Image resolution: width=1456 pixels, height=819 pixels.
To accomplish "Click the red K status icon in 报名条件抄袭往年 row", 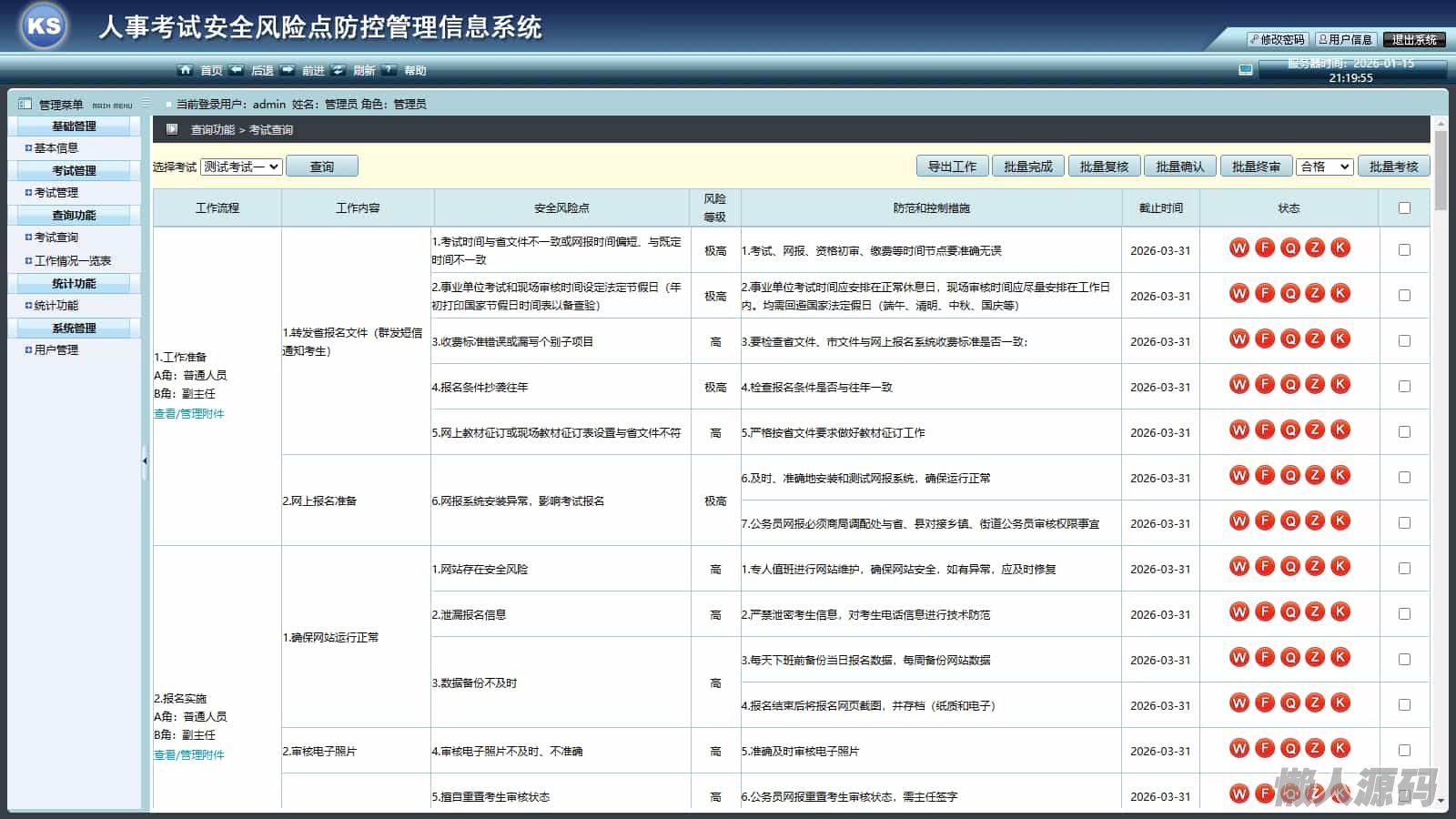I will [1340, 385].
